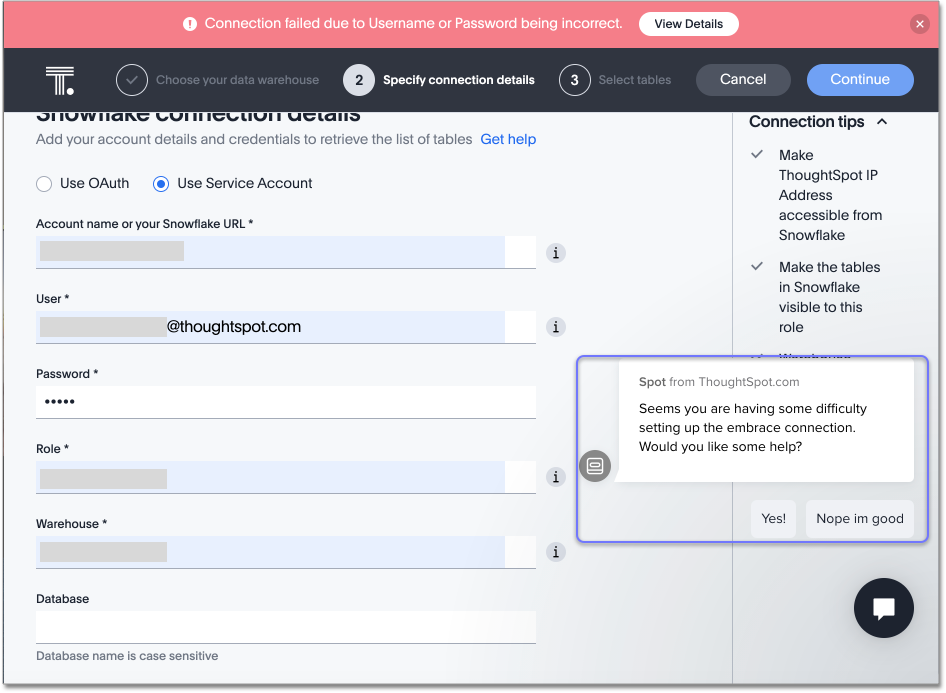
Task: Click into the Database name field
Action: point(286,625)
